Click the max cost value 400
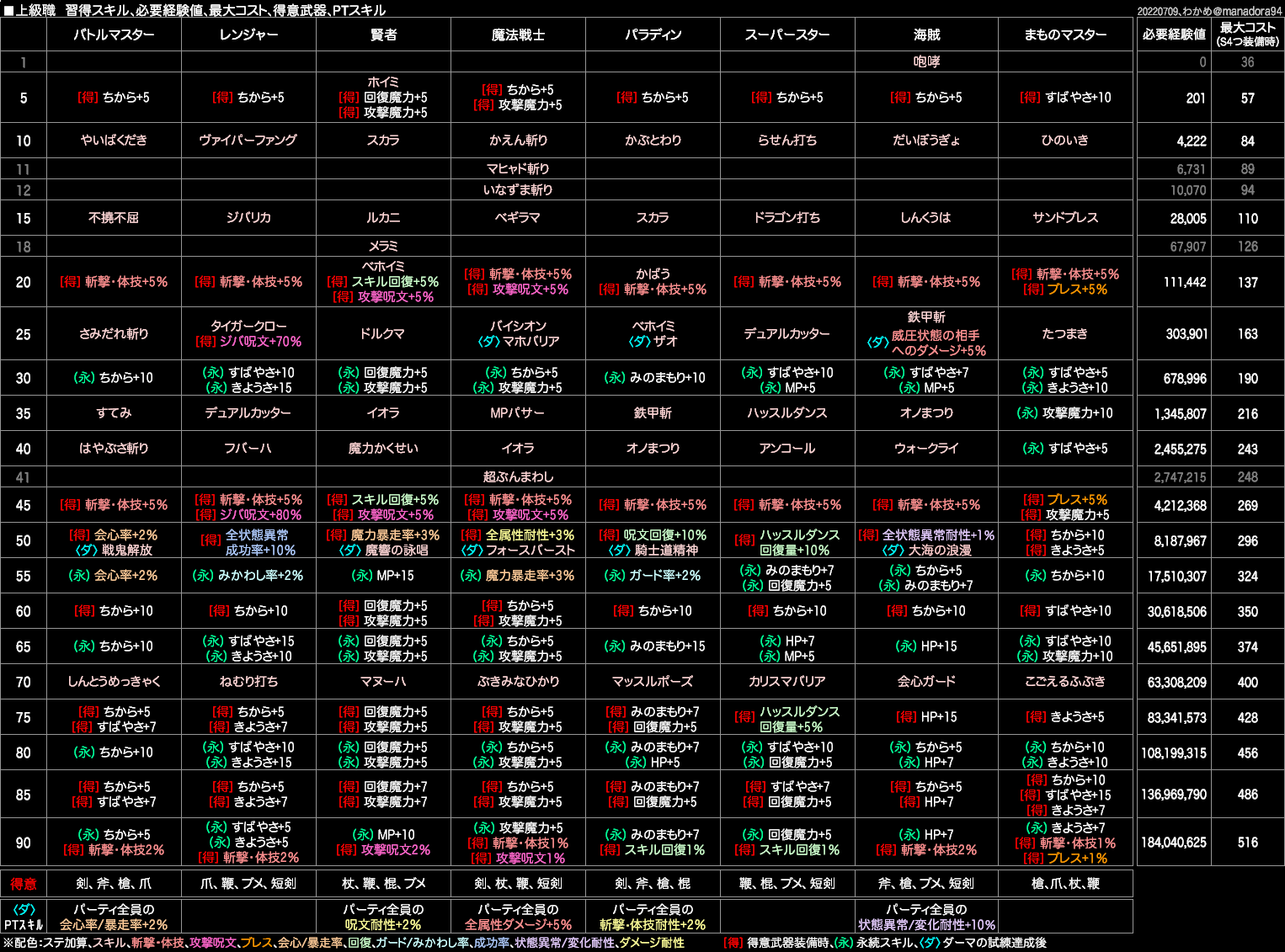Image resolution: width=1285 pixels, height=952 pixels. coord(1248,683)
